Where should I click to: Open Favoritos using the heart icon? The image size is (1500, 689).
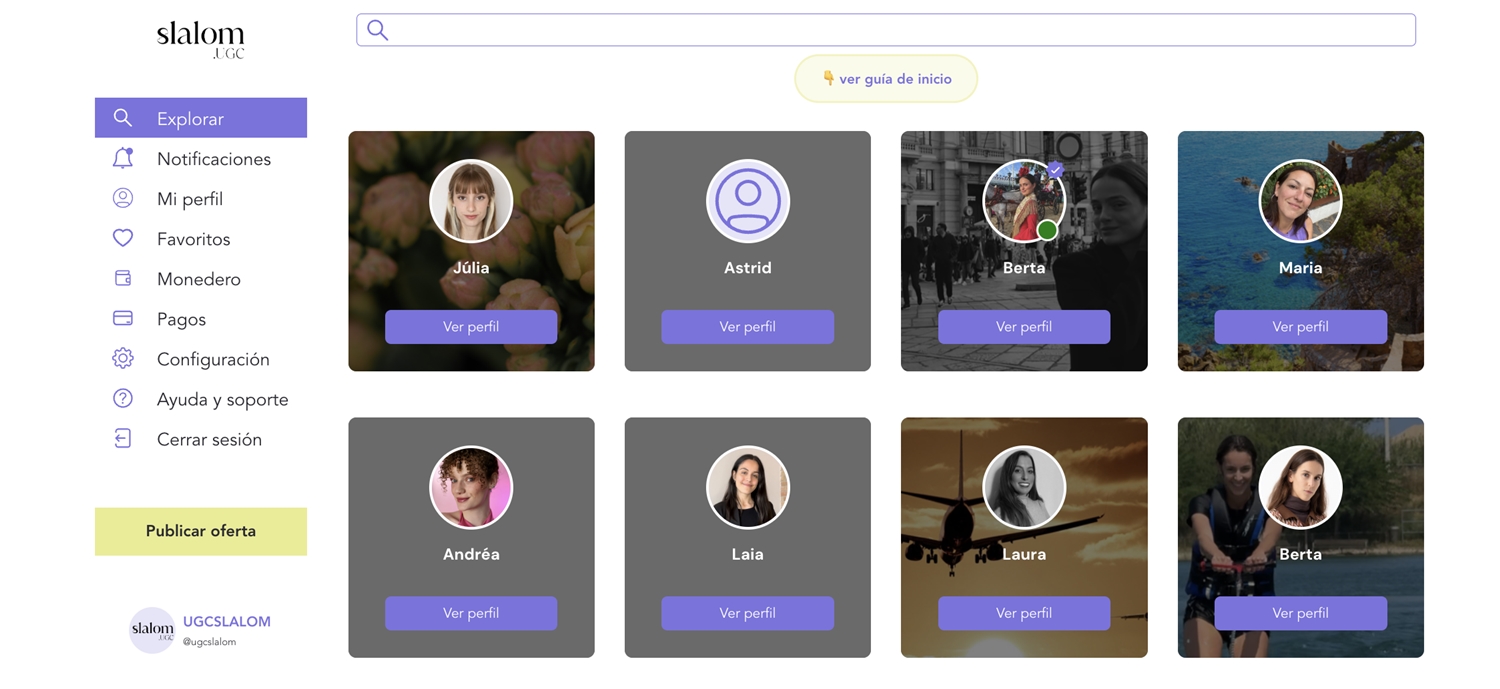click(x=122, y=238)
